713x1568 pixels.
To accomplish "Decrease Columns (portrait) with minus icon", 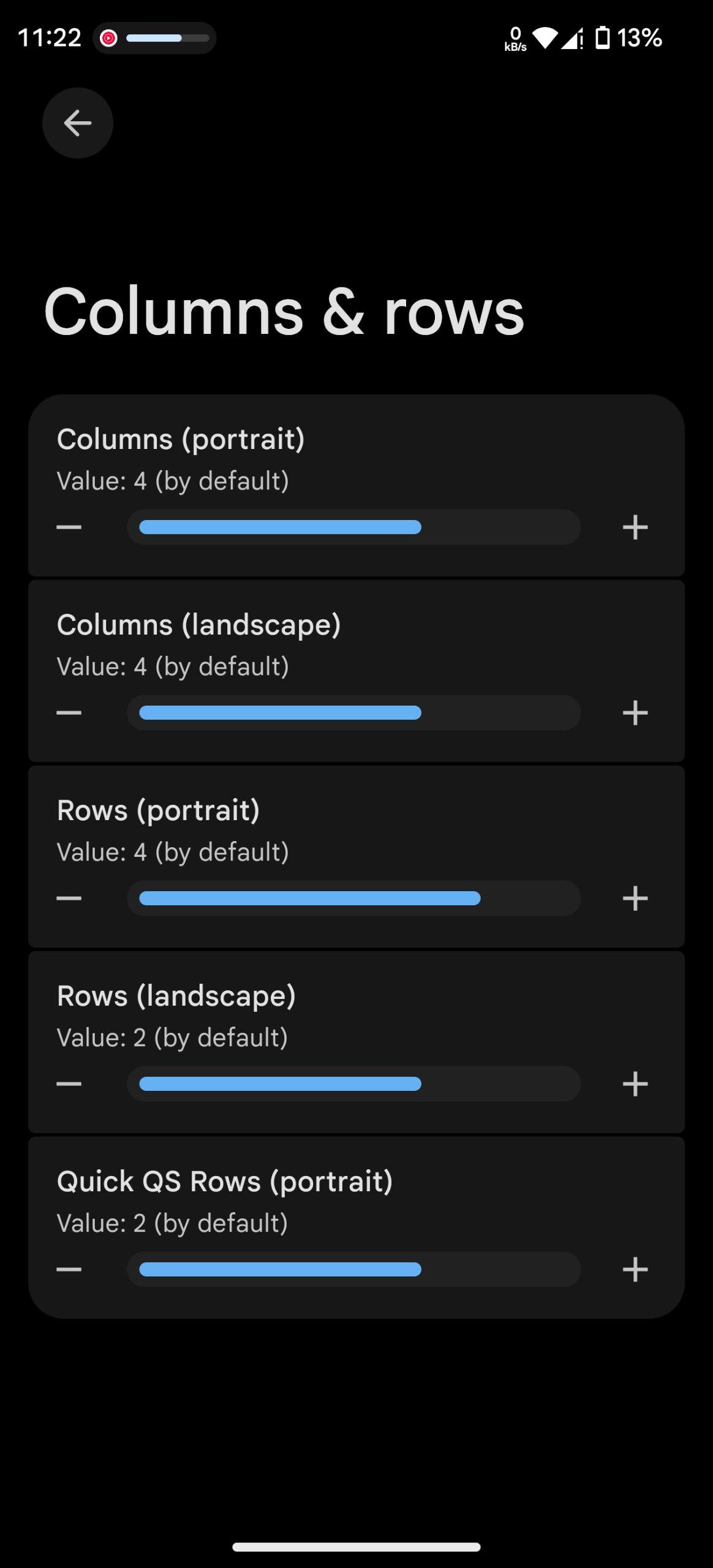I will click(69, 527).
